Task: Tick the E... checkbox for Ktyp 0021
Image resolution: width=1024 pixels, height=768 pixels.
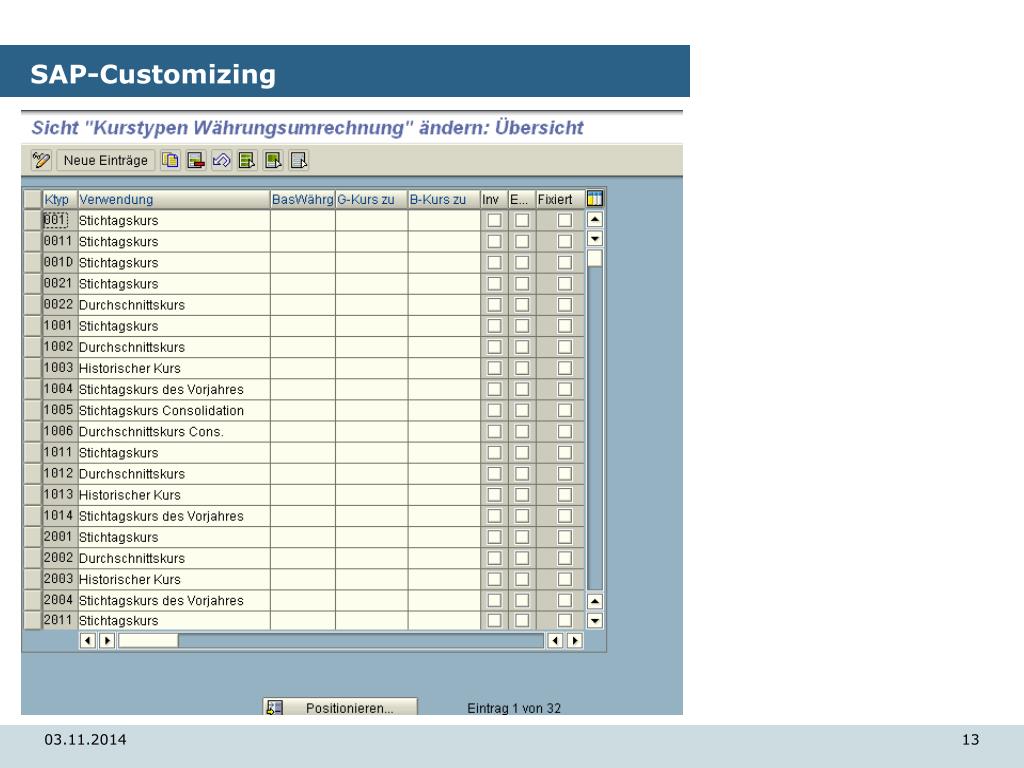Action: (522, 283)
